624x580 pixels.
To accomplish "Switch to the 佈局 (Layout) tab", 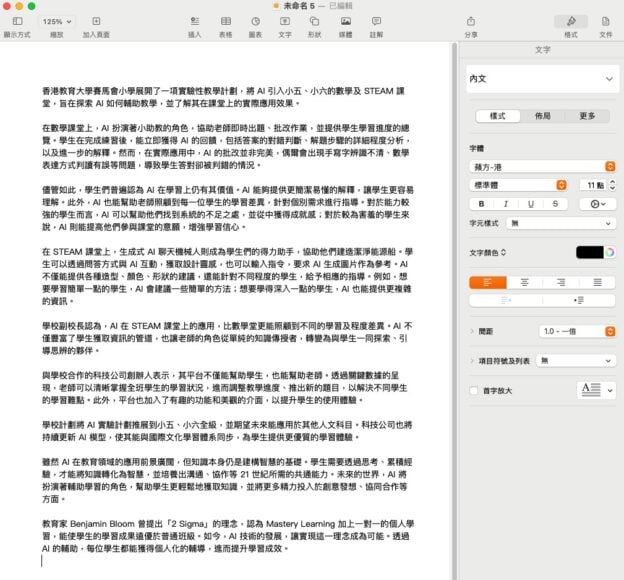I will pyautogui.click(x=542, y=116).
